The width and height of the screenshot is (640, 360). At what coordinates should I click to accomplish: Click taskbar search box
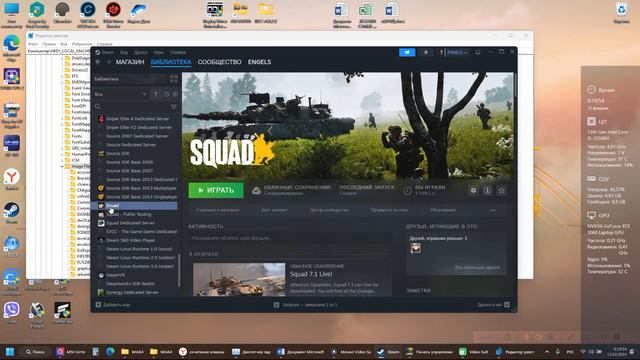tap(36, 351)
